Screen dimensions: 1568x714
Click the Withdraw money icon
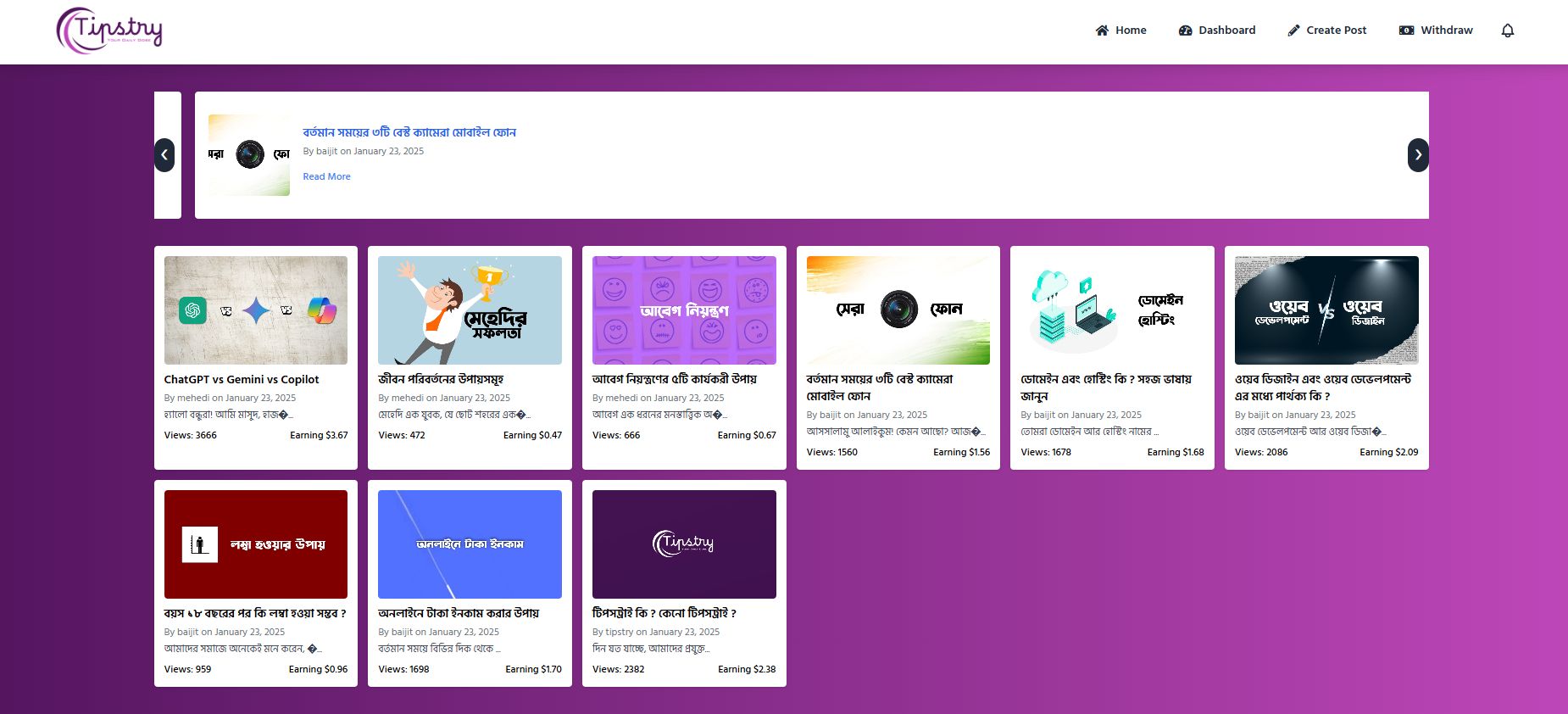[1406, 31]
